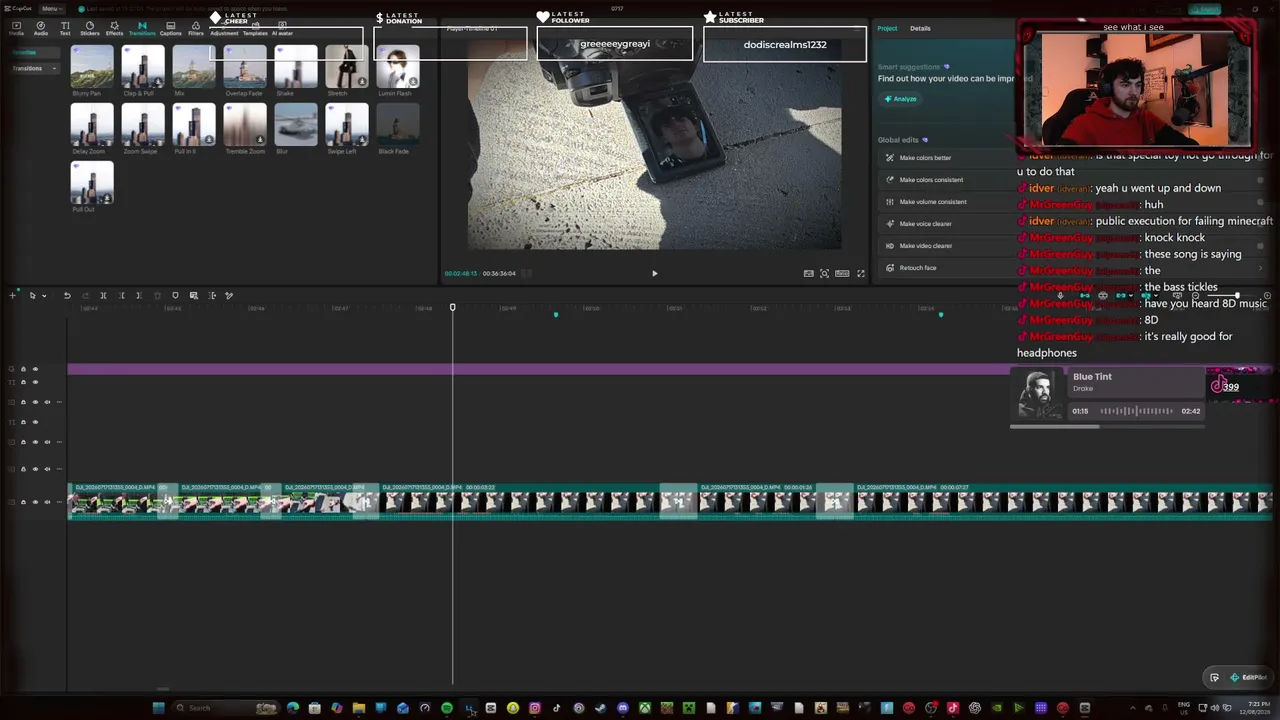Click the Export button
The image size is (1280, 720).
(1205, 10)
